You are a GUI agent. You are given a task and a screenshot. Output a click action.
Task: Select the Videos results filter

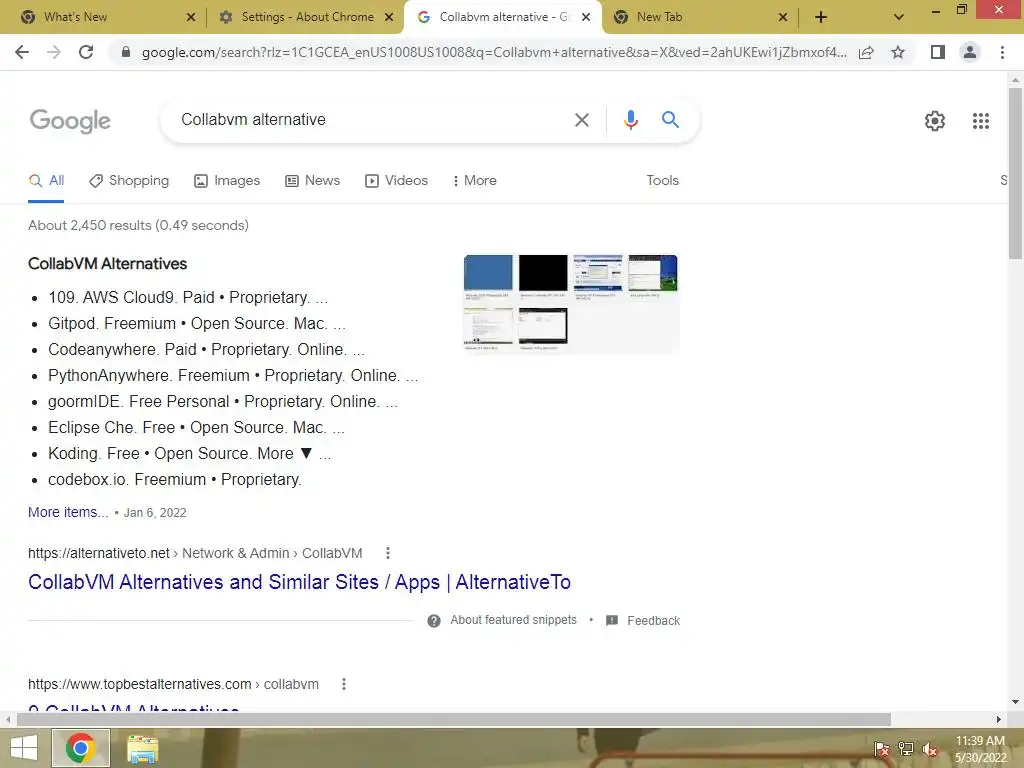[396, 180]
